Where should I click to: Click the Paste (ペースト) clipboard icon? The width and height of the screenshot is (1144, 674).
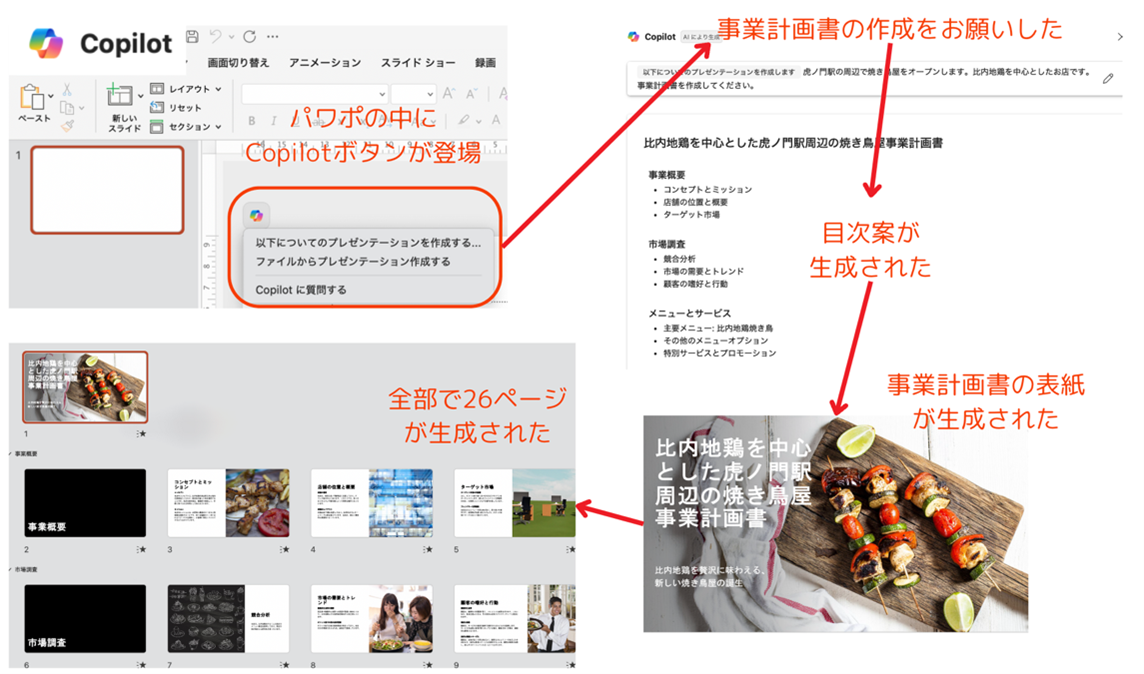coord(32,98)
